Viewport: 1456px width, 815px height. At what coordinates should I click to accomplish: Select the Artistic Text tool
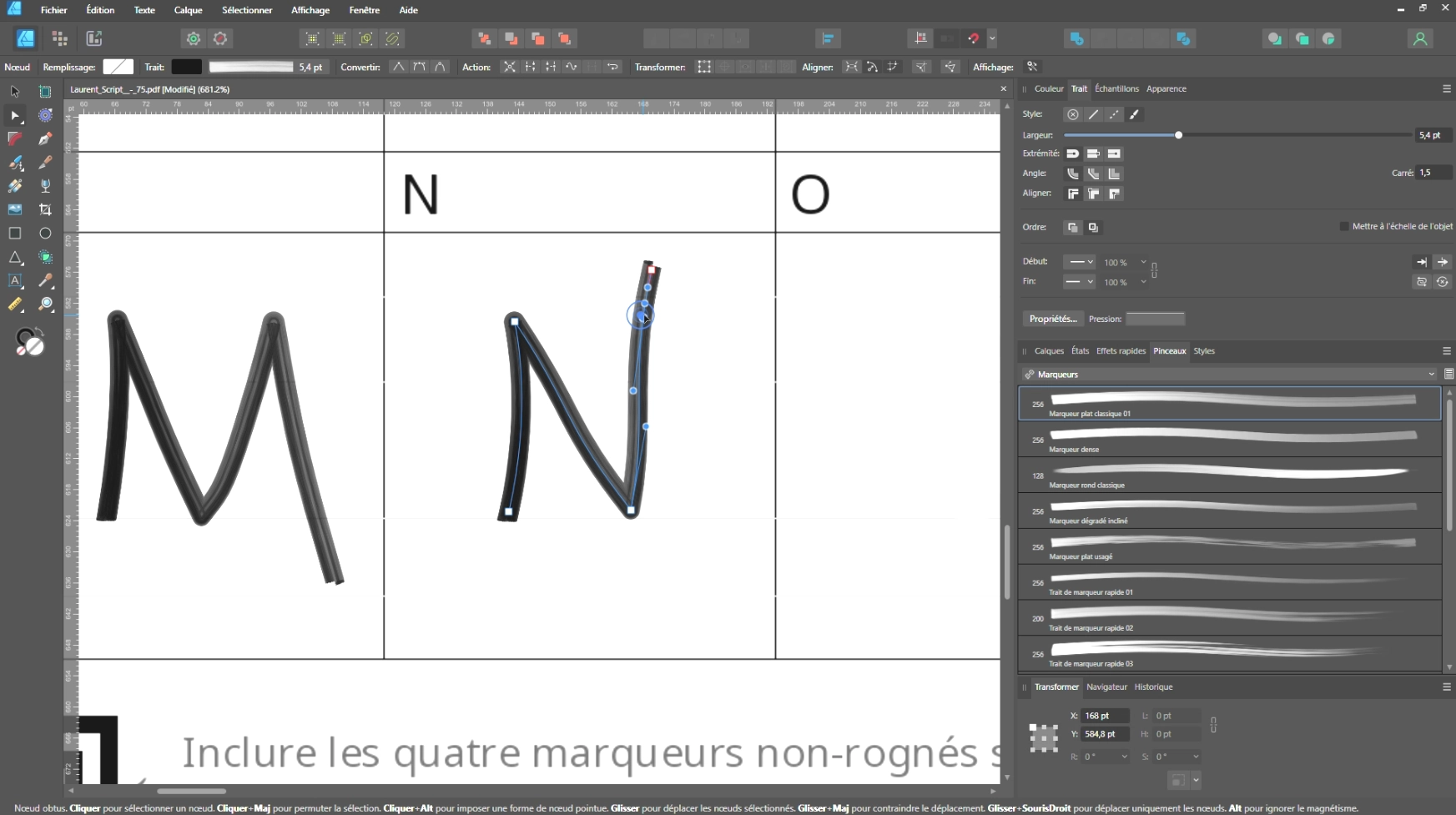pyautogui.click(x=15, y=281)
